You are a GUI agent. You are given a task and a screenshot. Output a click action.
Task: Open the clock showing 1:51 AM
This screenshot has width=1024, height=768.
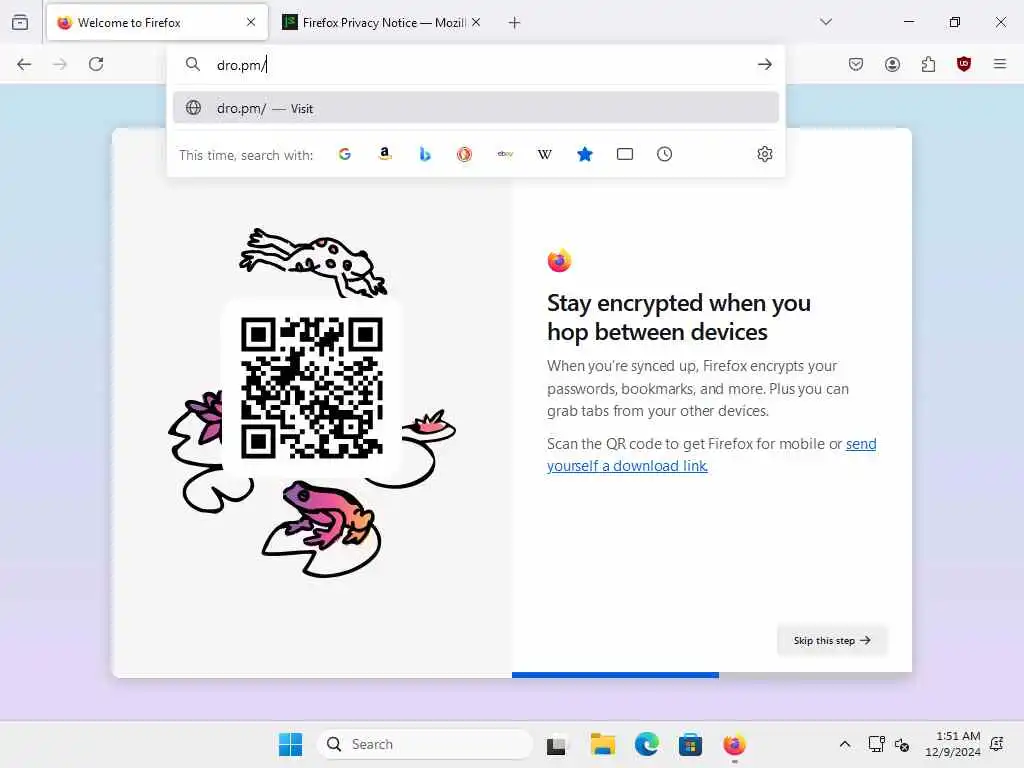pos(953,744)
